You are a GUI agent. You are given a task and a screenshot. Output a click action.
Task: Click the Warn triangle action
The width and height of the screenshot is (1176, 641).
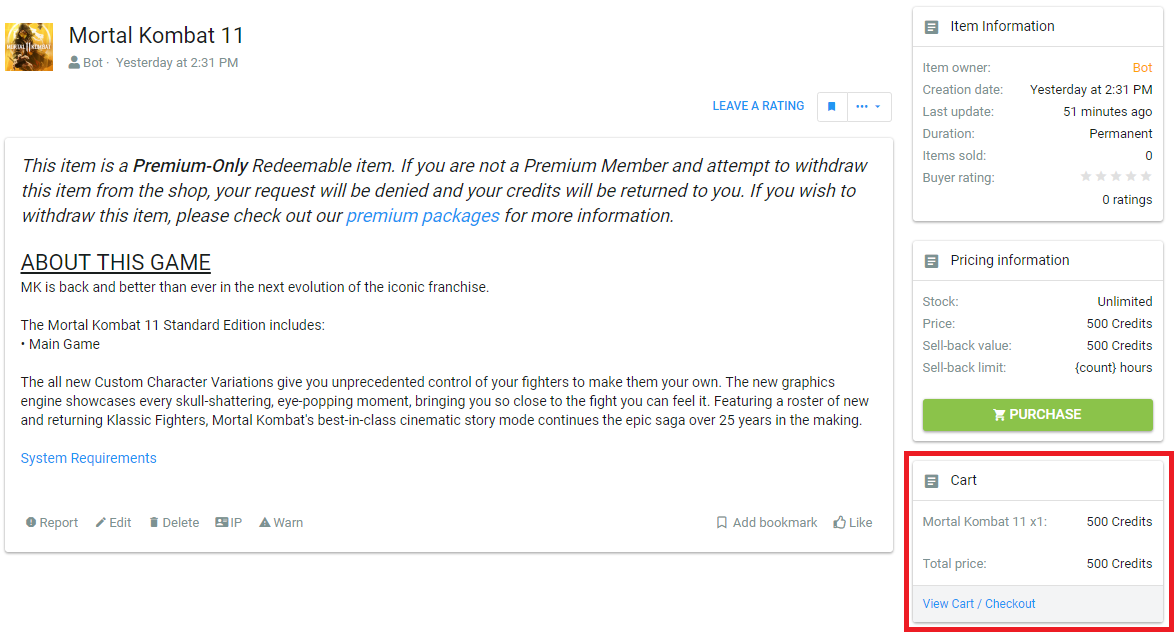pos(281,522)
